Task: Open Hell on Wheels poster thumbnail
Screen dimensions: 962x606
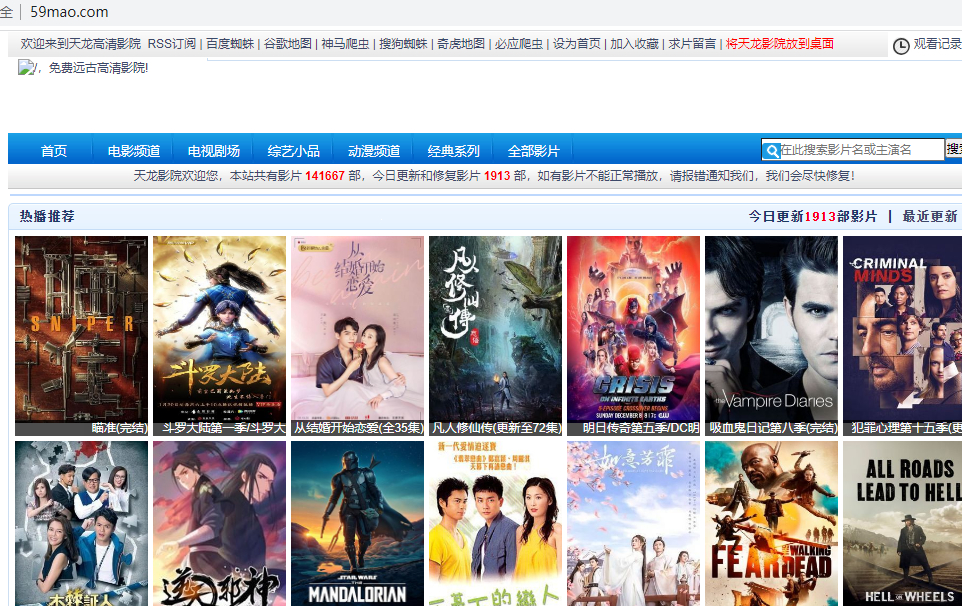Action: [x=902, y=524]
